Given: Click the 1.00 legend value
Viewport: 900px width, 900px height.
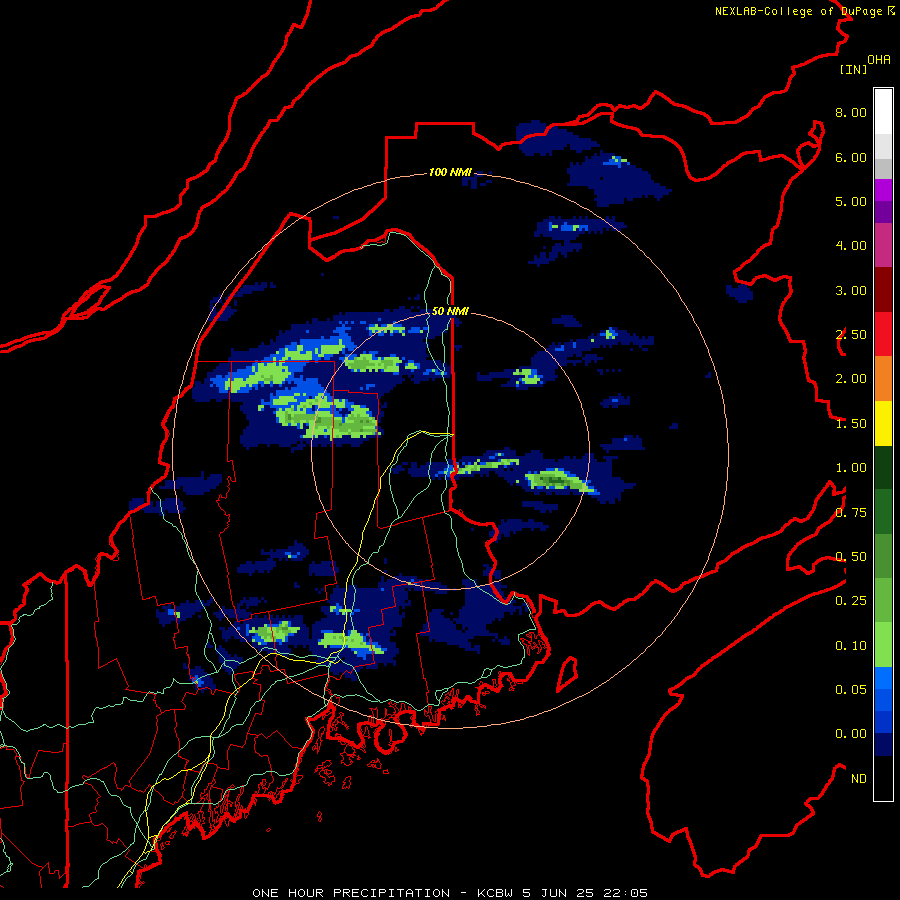Looking at the screenshot, I should point(851,468).
